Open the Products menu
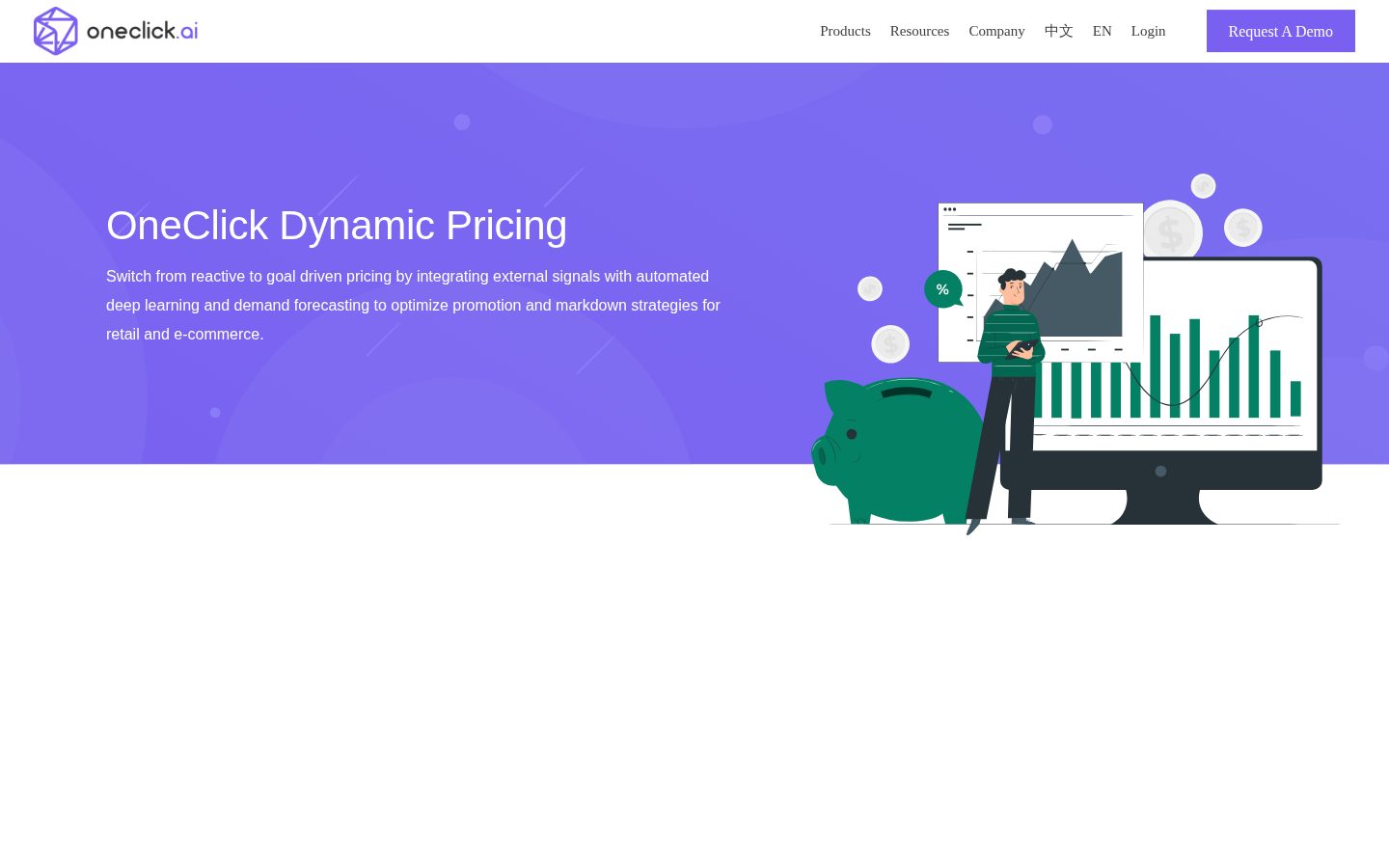Screen dimensions: 1389x868 (x=845, y=31)
